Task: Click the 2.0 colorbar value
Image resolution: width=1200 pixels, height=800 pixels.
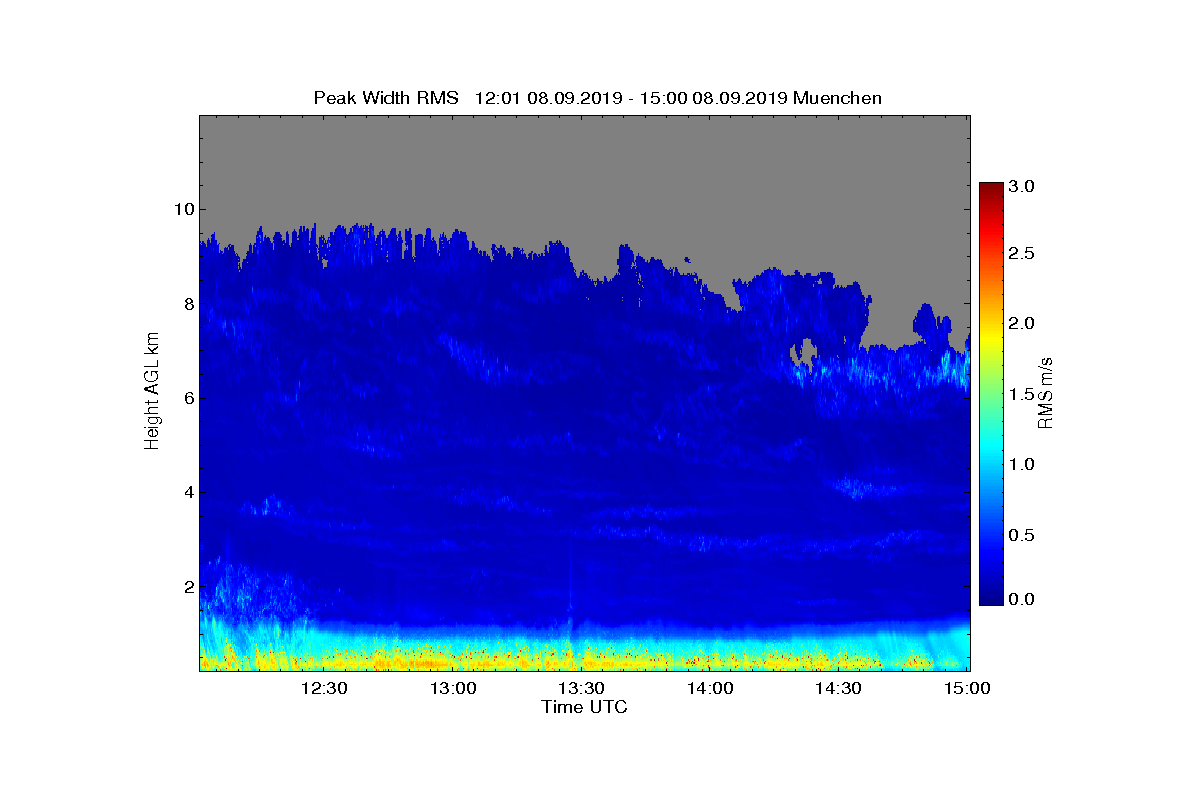Action: [1022, 323]
